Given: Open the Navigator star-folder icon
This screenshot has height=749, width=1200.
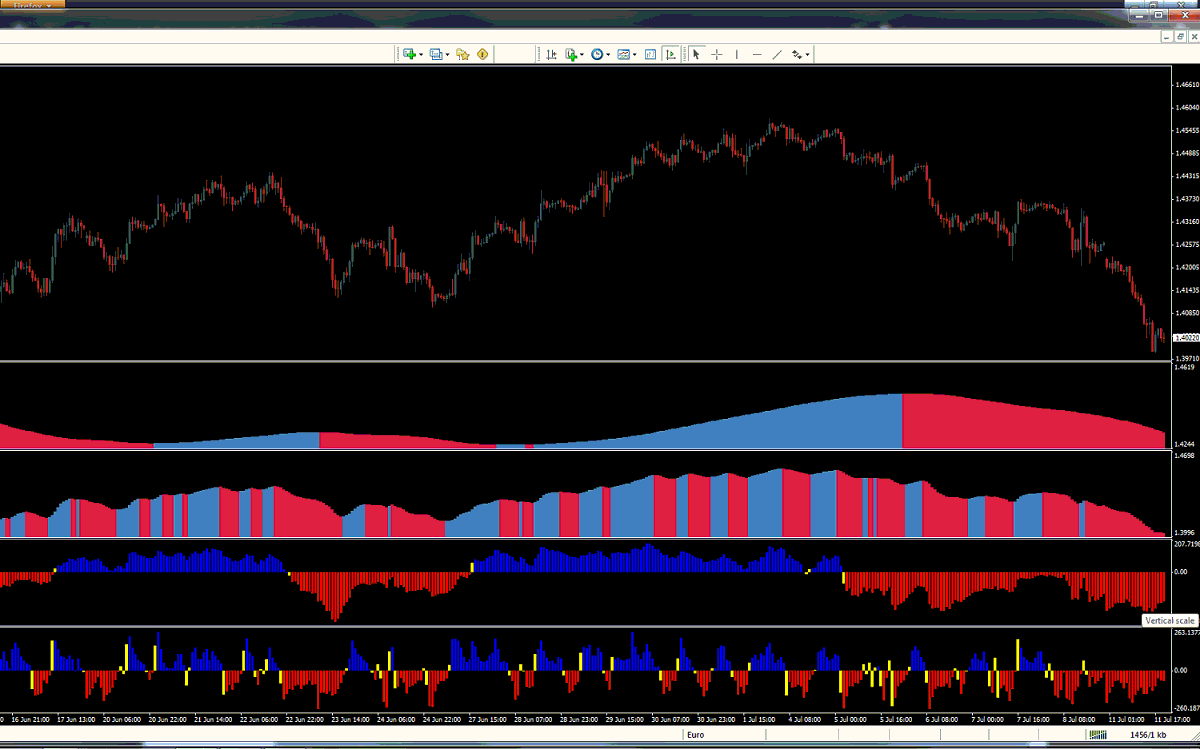Looking at the screenshot, I should (x=463, y=54).
